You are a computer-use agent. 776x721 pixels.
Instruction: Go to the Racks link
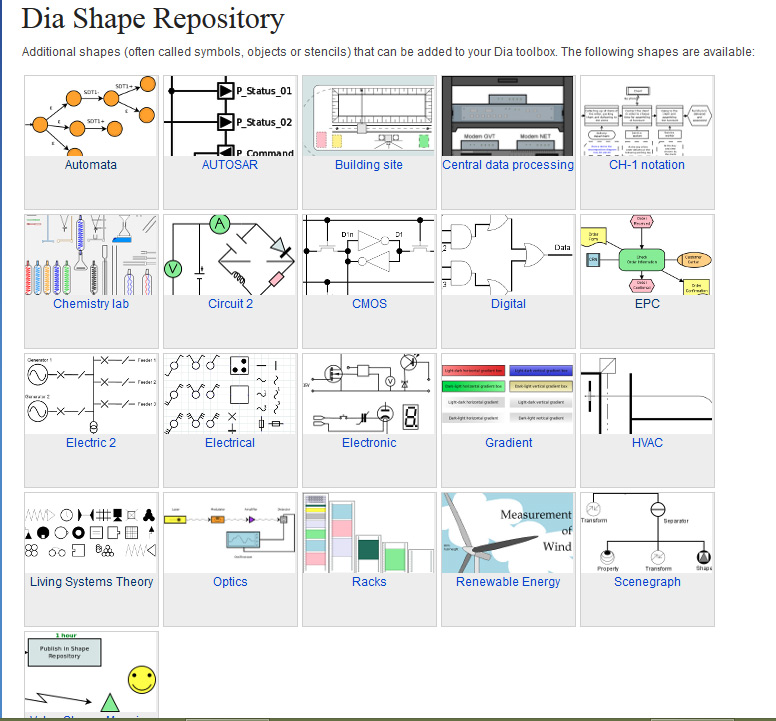[x=369, y=582]
